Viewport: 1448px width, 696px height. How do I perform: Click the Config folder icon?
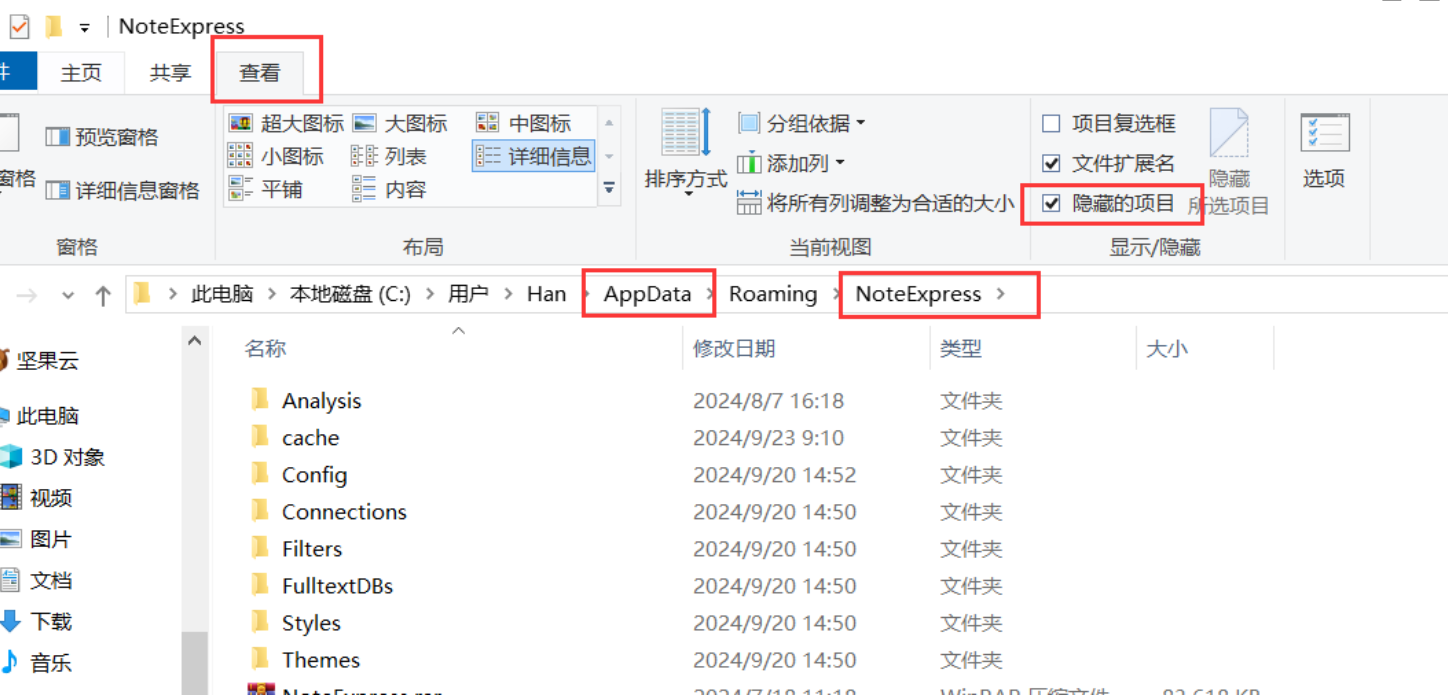[260, 474]
